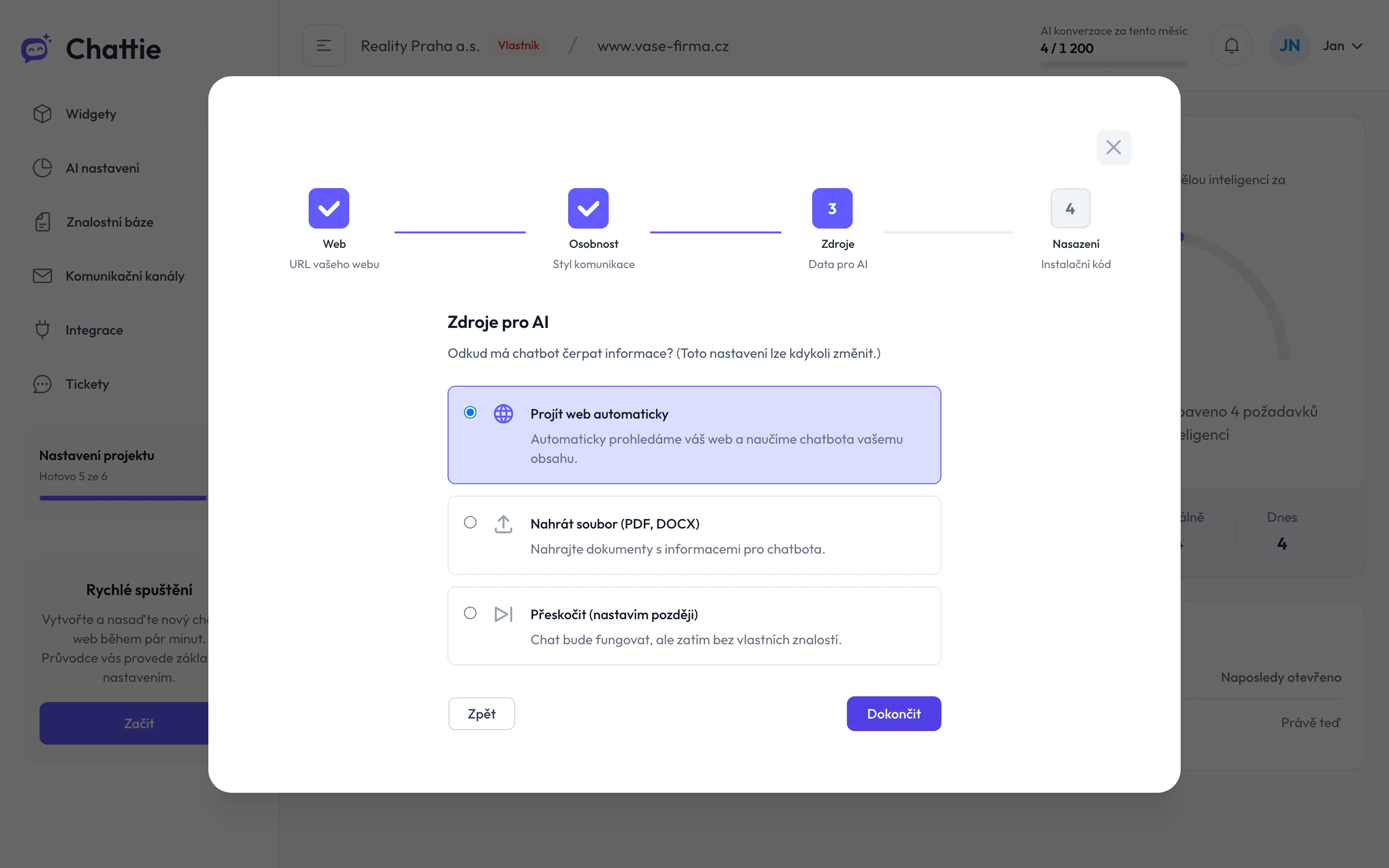1389x868 pixels.
Task: Open AI nastavení menu item
Action: pyautogui.click(x=102, y=168)
